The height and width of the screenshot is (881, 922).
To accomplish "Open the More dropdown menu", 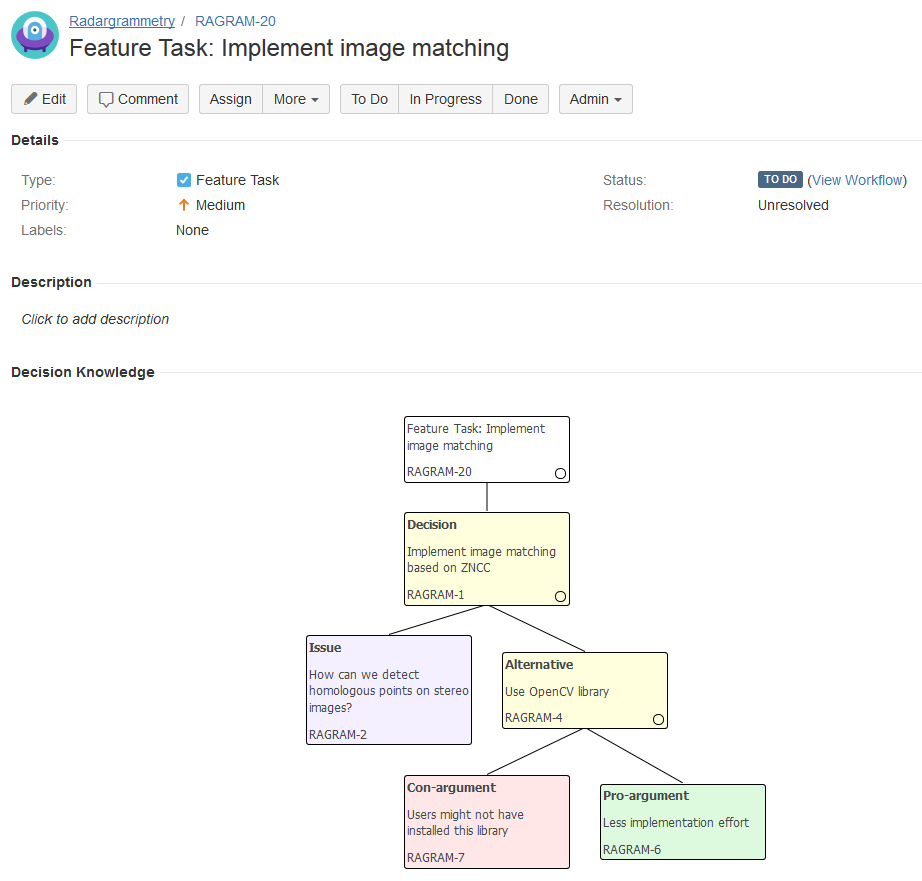I will [296, 98].
